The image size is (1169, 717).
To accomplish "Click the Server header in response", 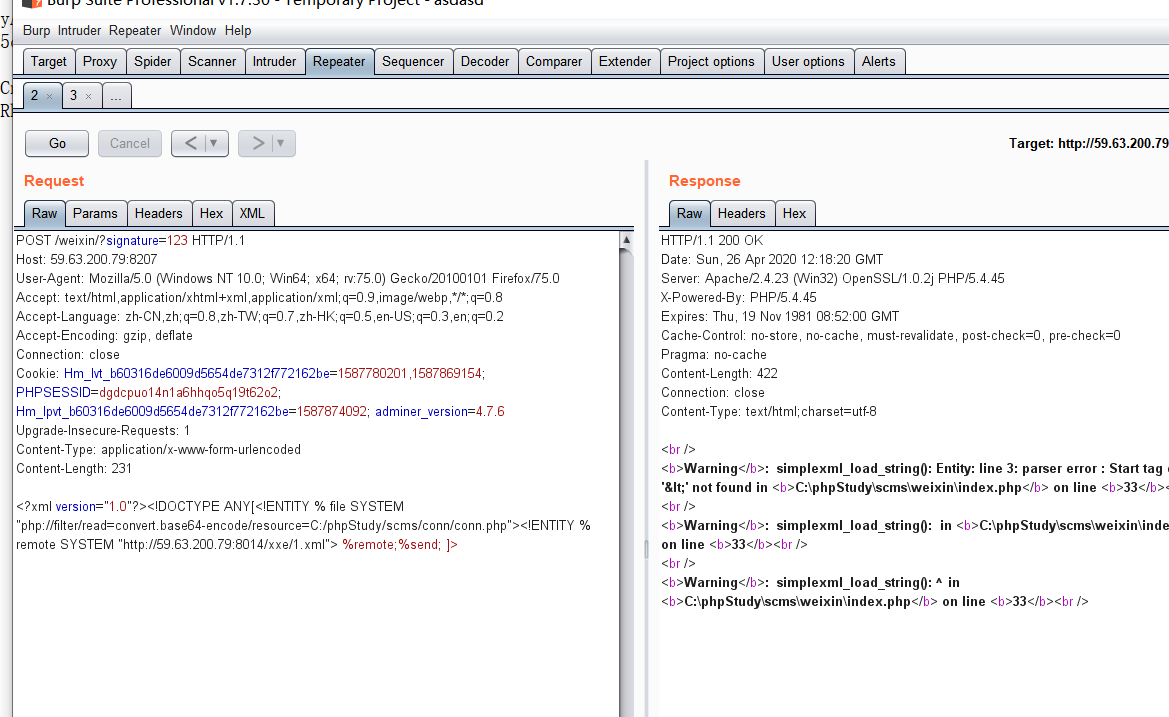I will tap(833, 279).
